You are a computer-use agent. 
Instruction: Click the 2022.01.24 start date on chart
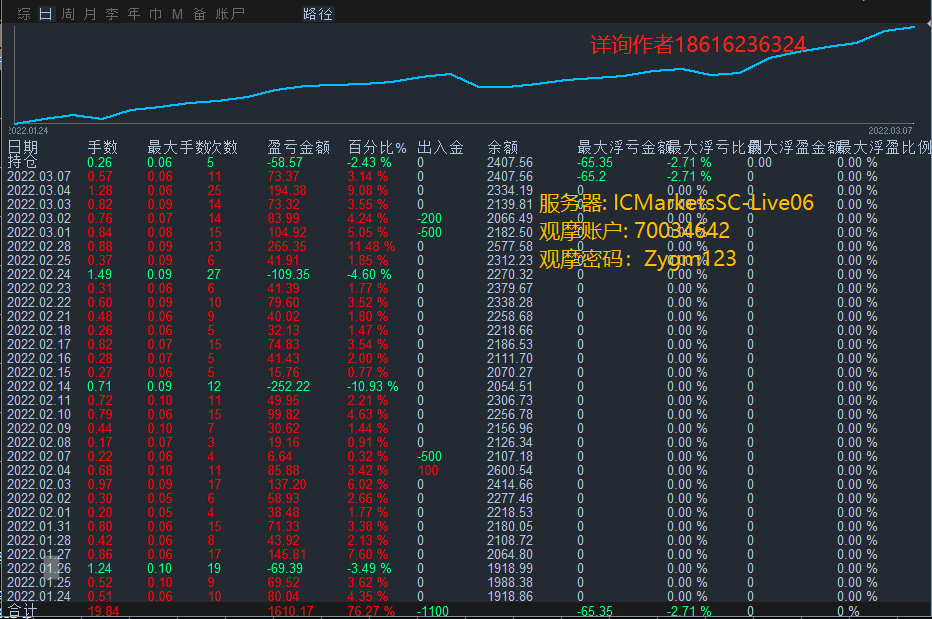click(28, 130)
